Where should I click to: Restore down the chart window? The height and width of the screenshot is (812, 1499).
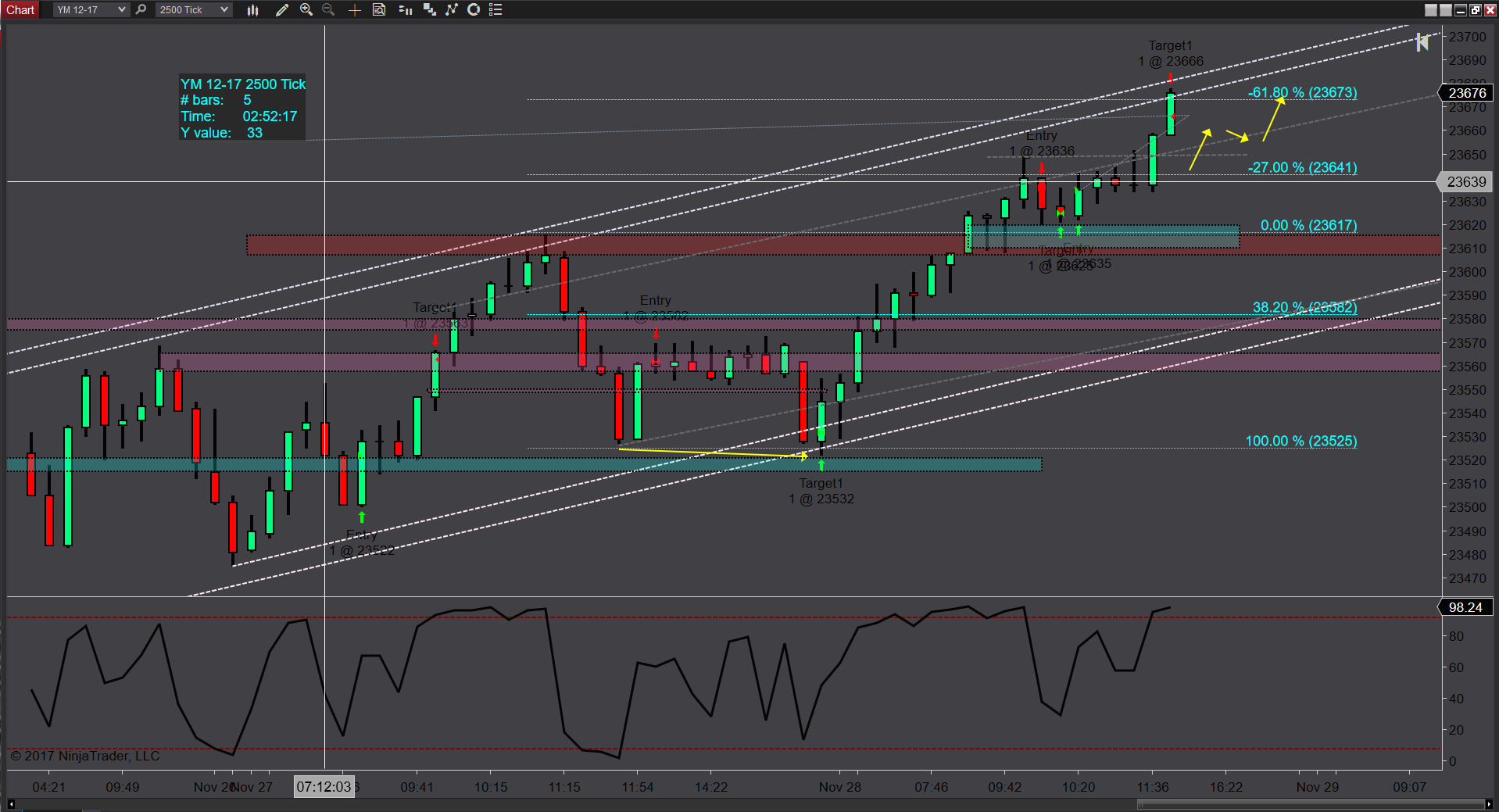tap(1475, 9)
